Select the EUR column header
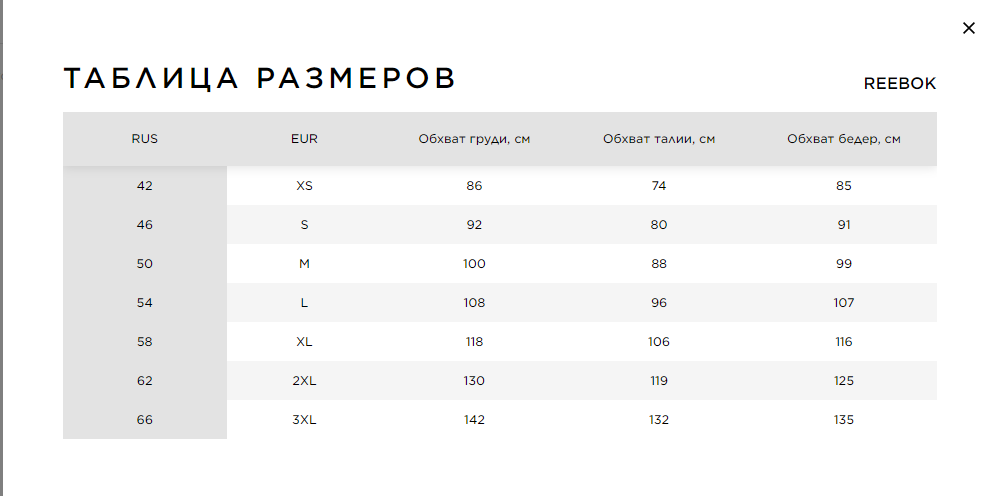 coord(304,139)
